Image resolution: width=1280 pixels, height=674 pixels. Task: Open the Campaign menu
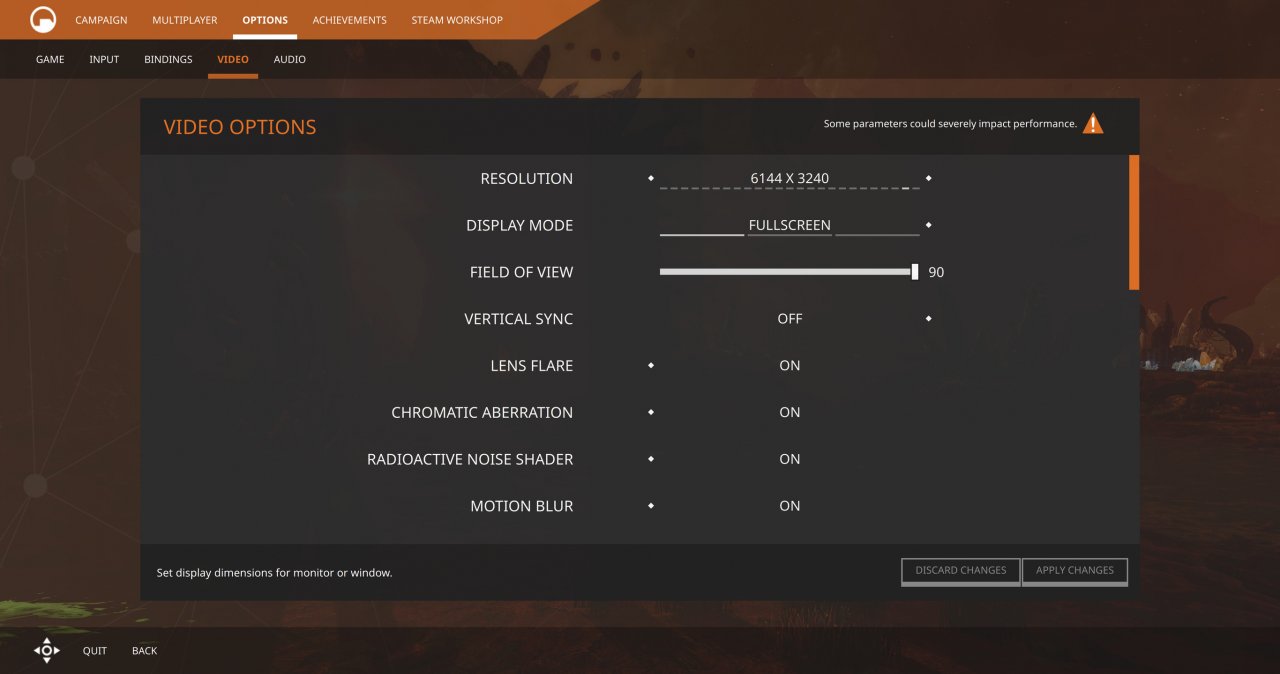(101, 20)
